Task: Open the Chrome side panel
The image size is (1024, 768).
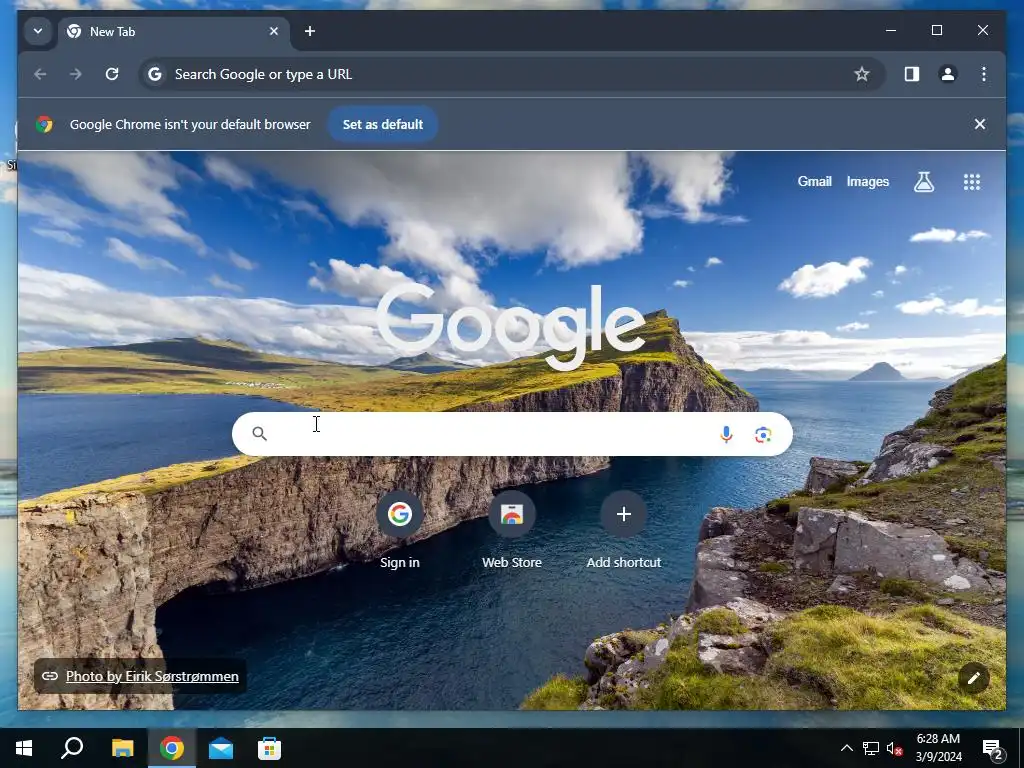Action: pos(912,74)
